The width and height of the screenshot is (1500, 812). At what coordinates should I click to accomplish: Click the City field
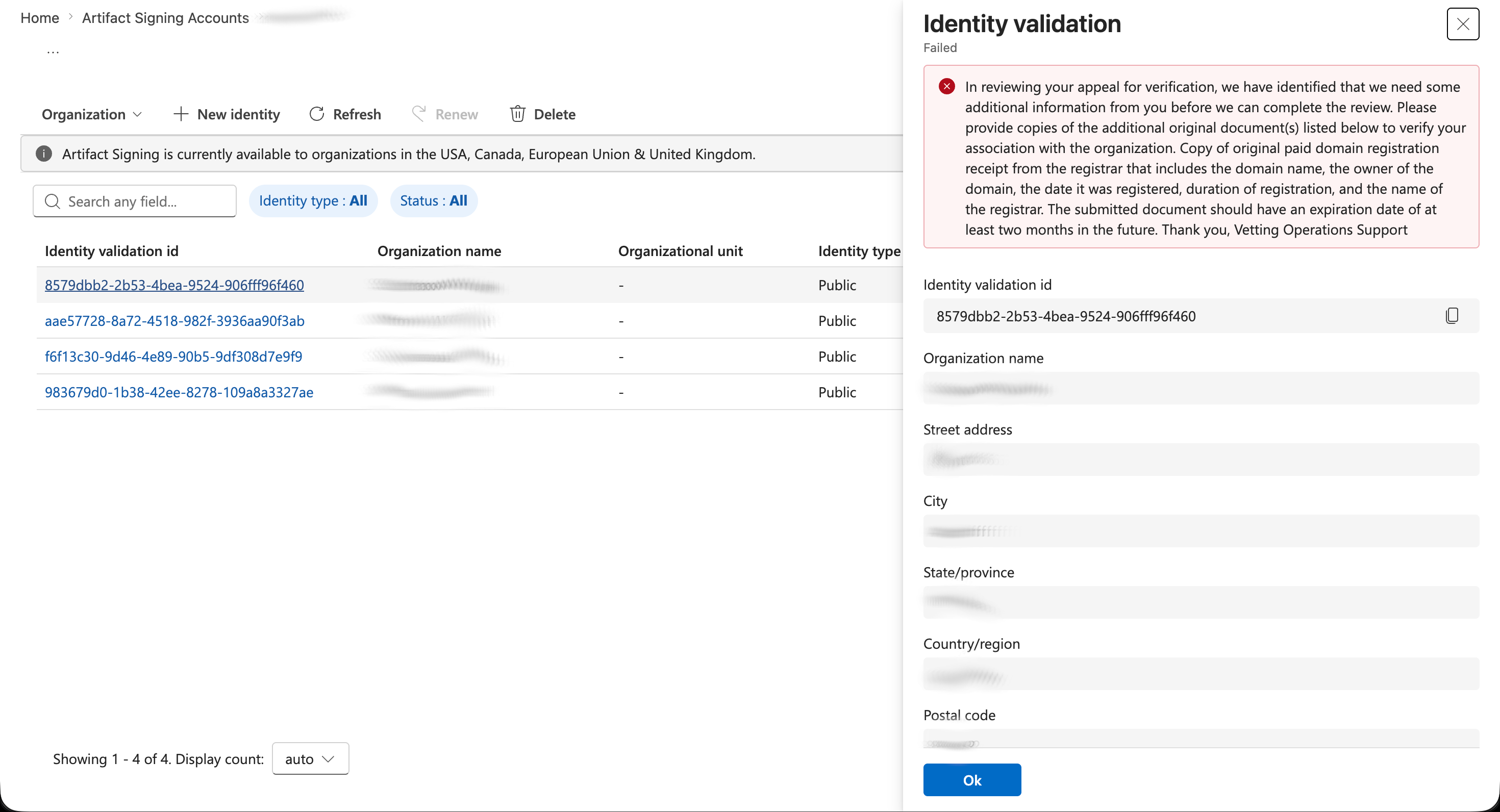pyautogui.click(x=1201, y=531)
